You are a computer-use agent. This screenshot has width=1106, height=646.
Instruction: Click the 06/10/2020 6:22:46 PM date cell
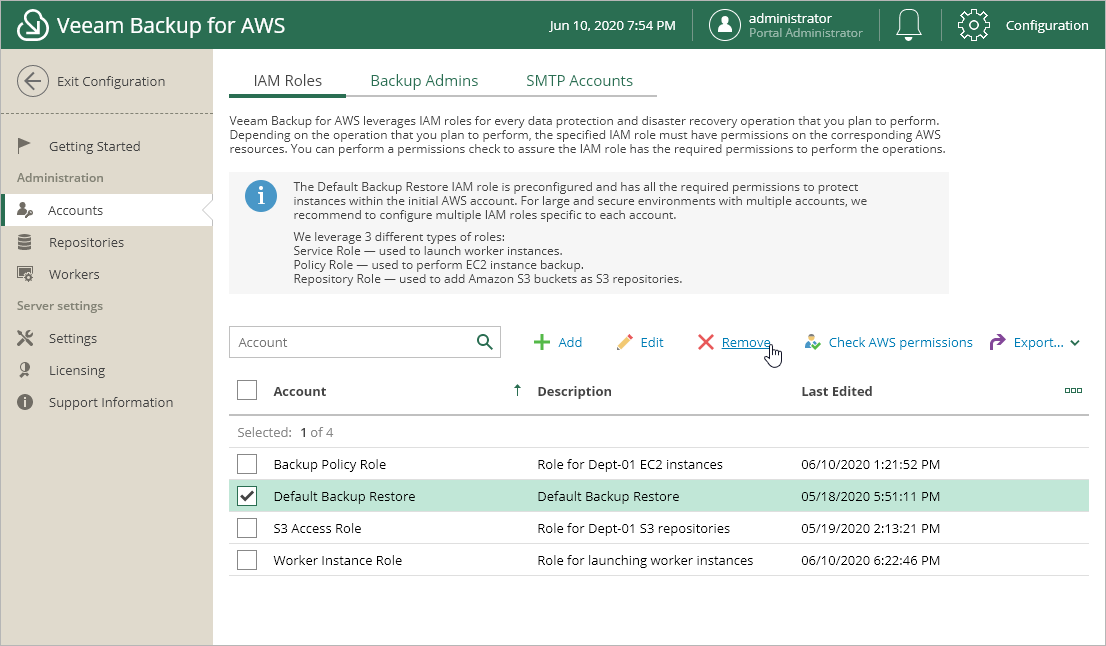click(870, 560)
